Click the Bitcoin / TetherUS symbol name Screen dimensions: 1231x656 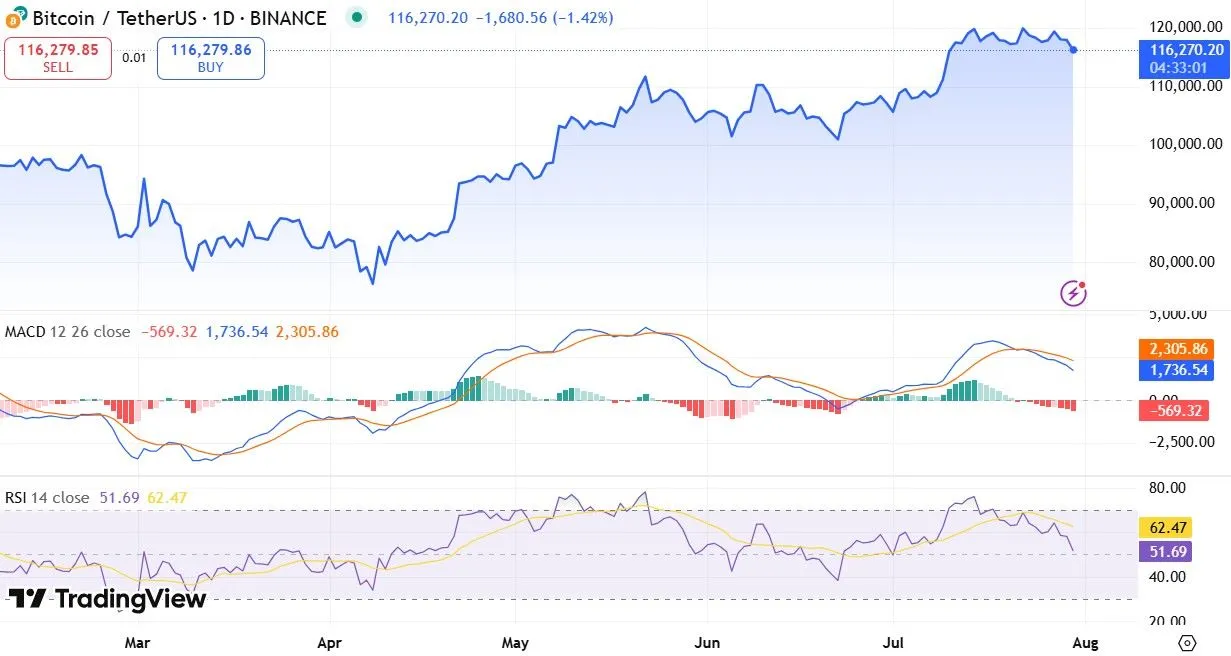pos(110,17)
